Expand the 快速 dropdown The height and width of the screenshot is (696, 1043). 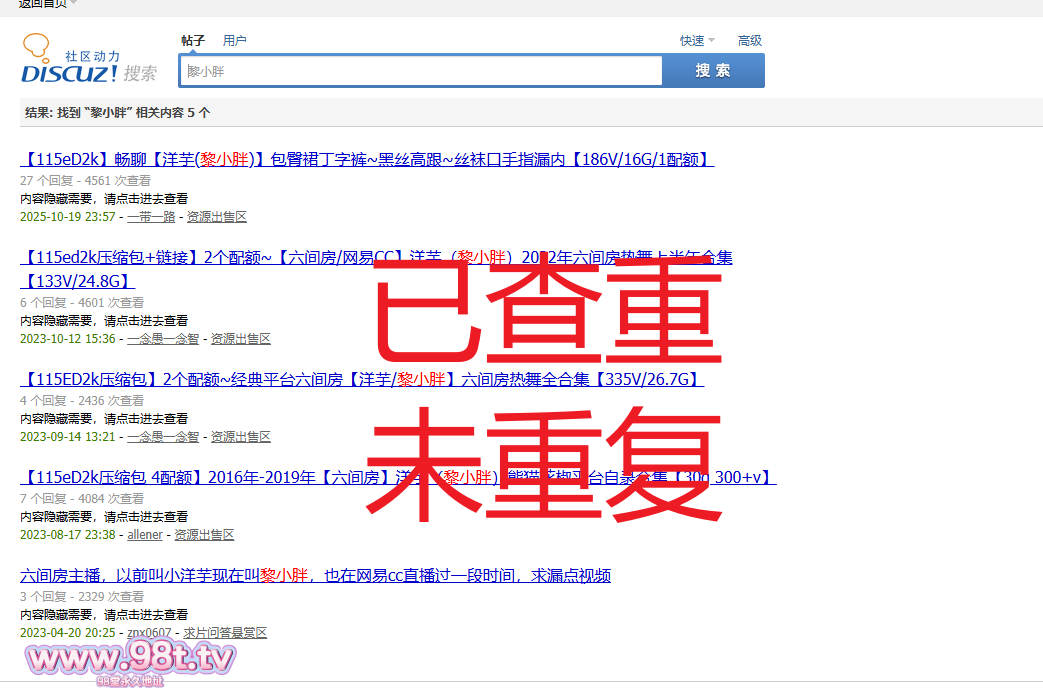point(697,41)
